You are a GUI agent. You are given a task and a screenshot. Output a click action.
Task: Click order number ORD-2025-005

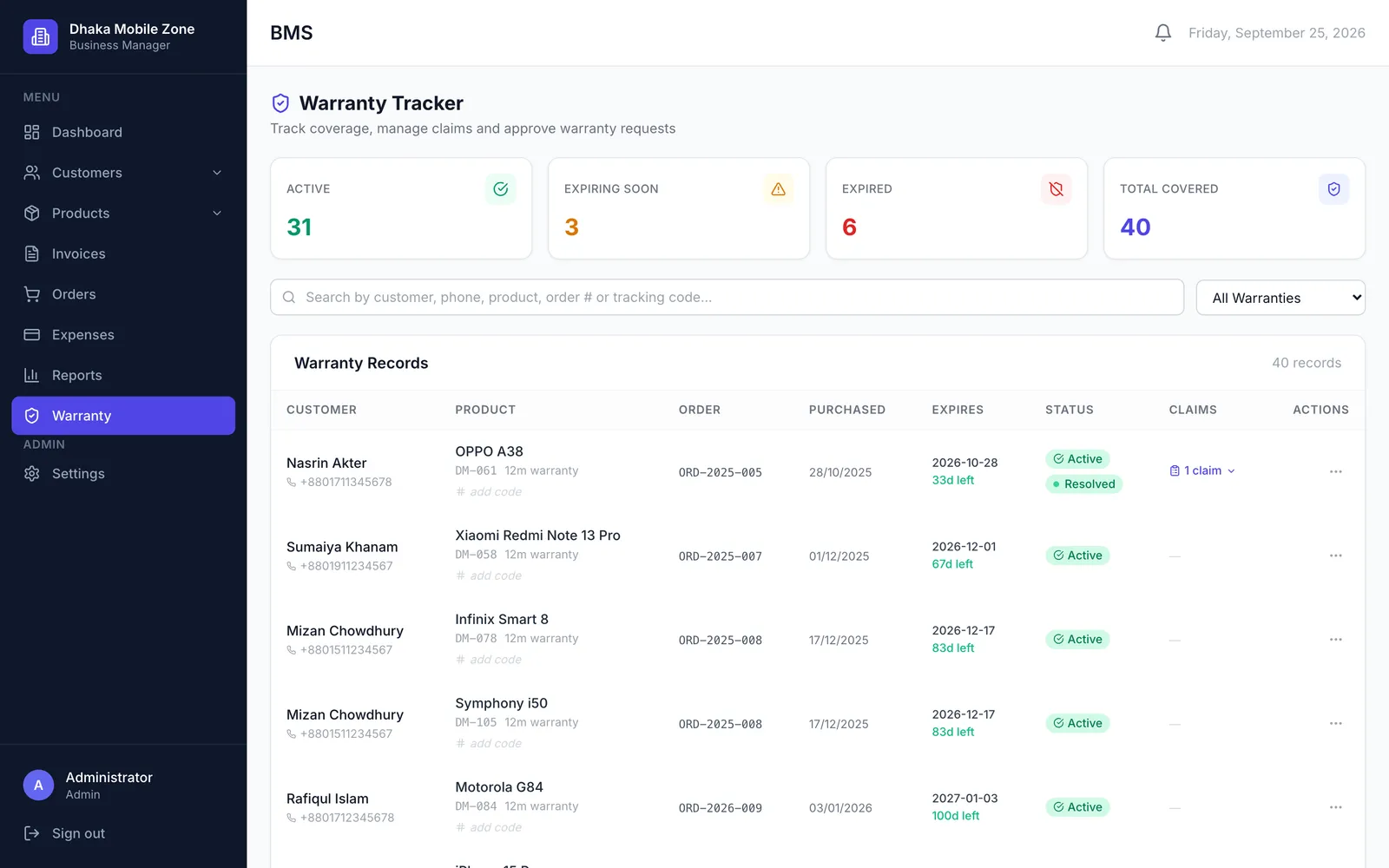point(721,472)
